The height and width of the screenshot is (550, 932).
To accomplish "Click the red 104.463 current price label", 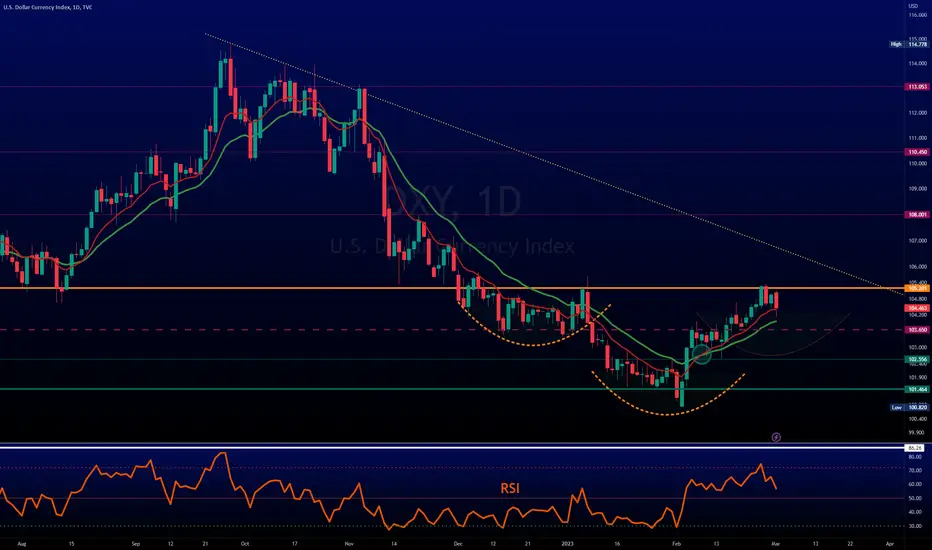I will click(917, 308).
